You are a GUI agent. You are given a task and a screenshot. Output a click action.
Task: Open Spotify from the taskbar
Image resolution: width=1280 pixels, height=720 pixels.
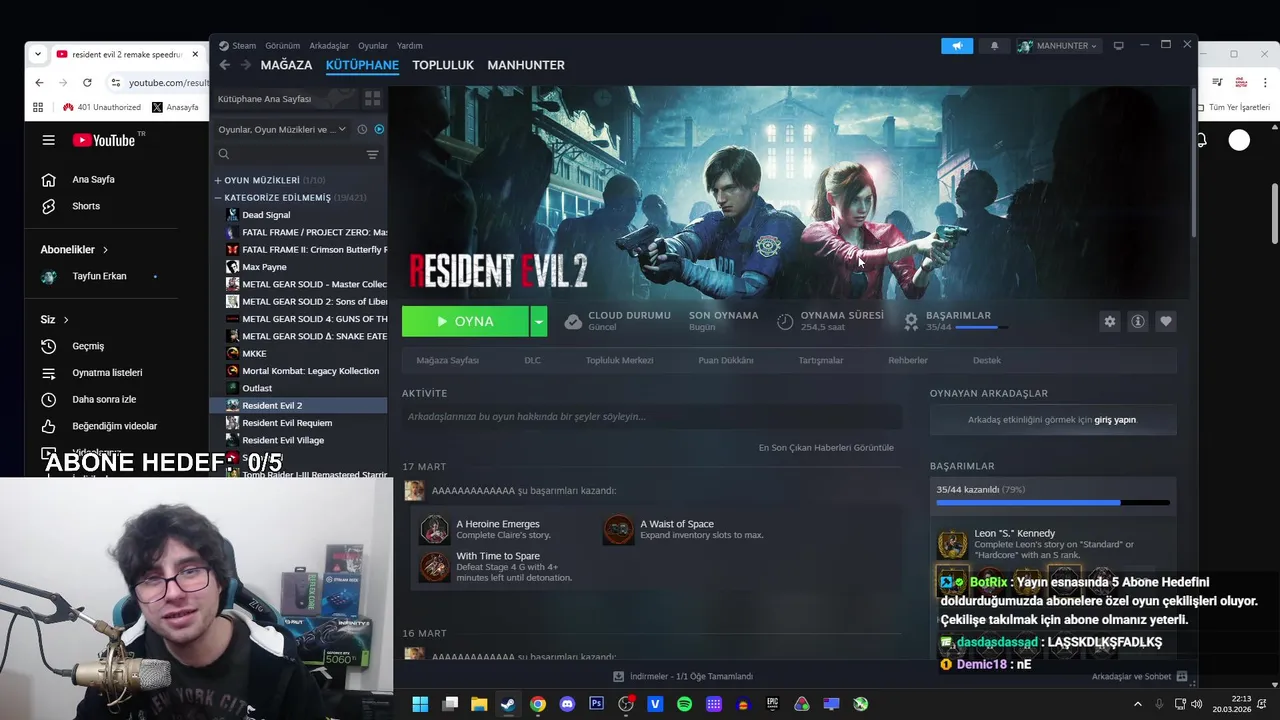684,704
